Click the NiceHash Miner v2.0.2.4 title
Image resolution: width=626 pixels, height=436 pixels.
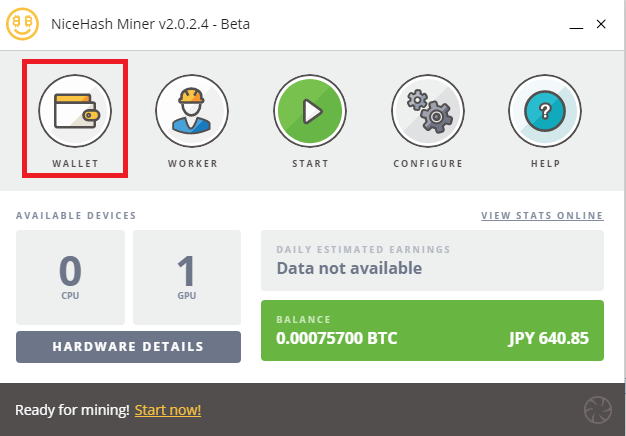click(x=151, y=24)
